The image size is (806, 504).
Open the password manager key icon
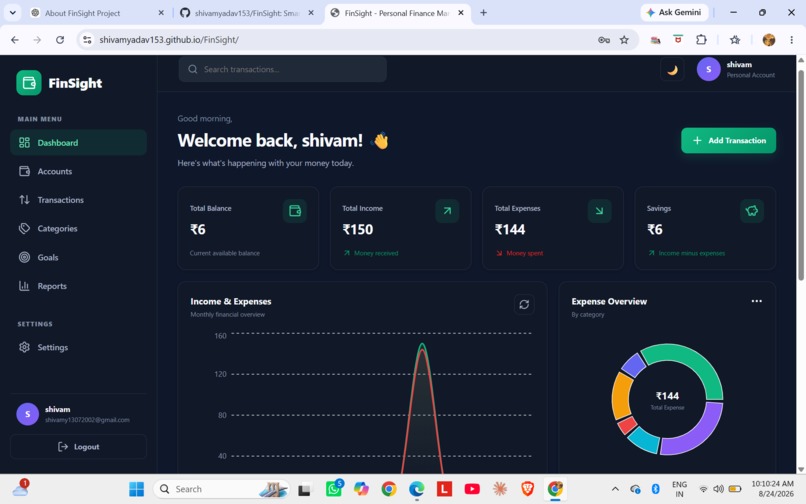click(x=604, y=40)
